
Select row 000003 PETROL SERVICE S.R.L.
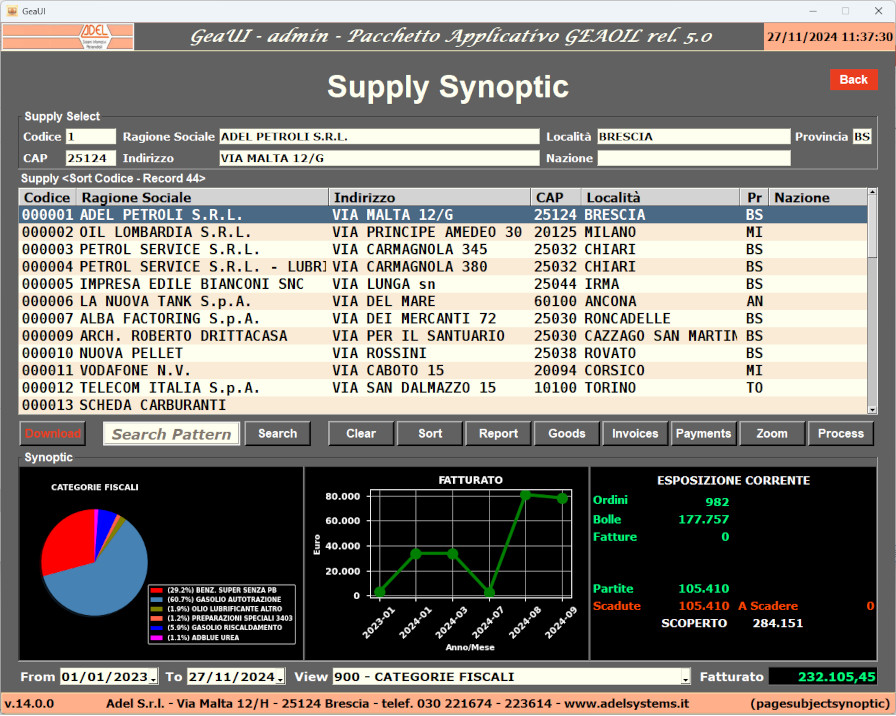coord(443,250)
